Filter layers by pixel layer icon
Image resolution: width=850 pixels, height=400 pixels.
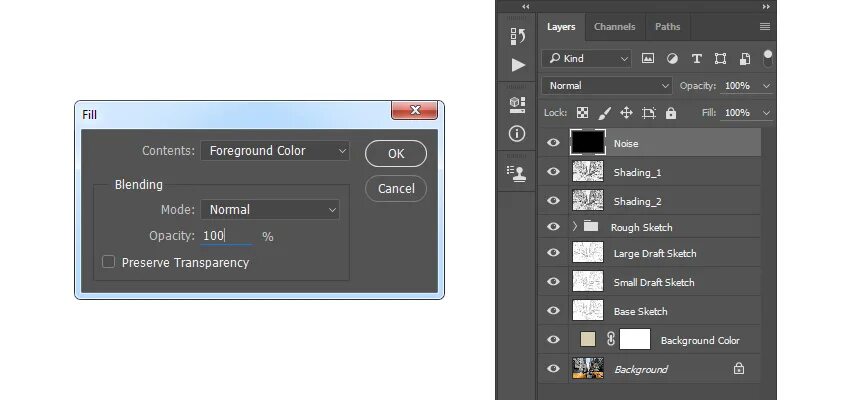point(648,59)
